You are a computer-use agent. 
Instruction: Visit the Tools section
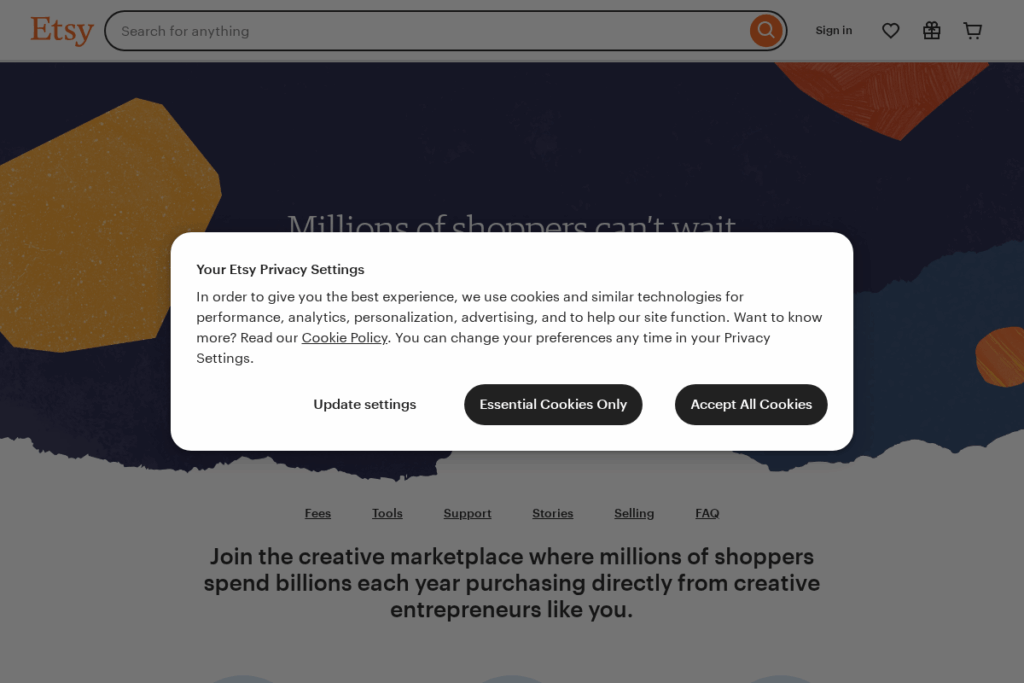point(387,513)
